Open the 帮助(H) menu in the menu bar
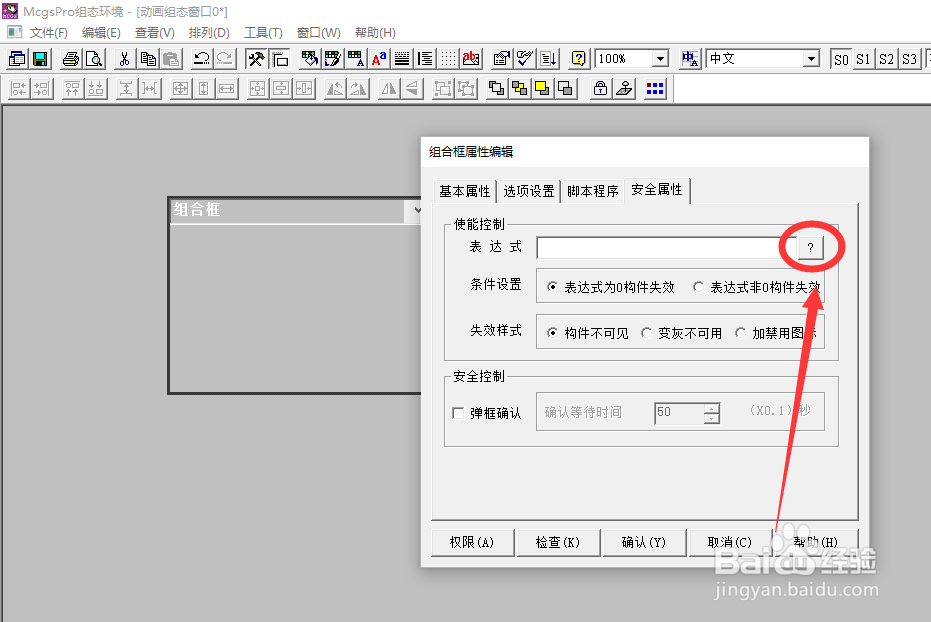This screenshot has width=931, height=622. [x=375, y=33]
